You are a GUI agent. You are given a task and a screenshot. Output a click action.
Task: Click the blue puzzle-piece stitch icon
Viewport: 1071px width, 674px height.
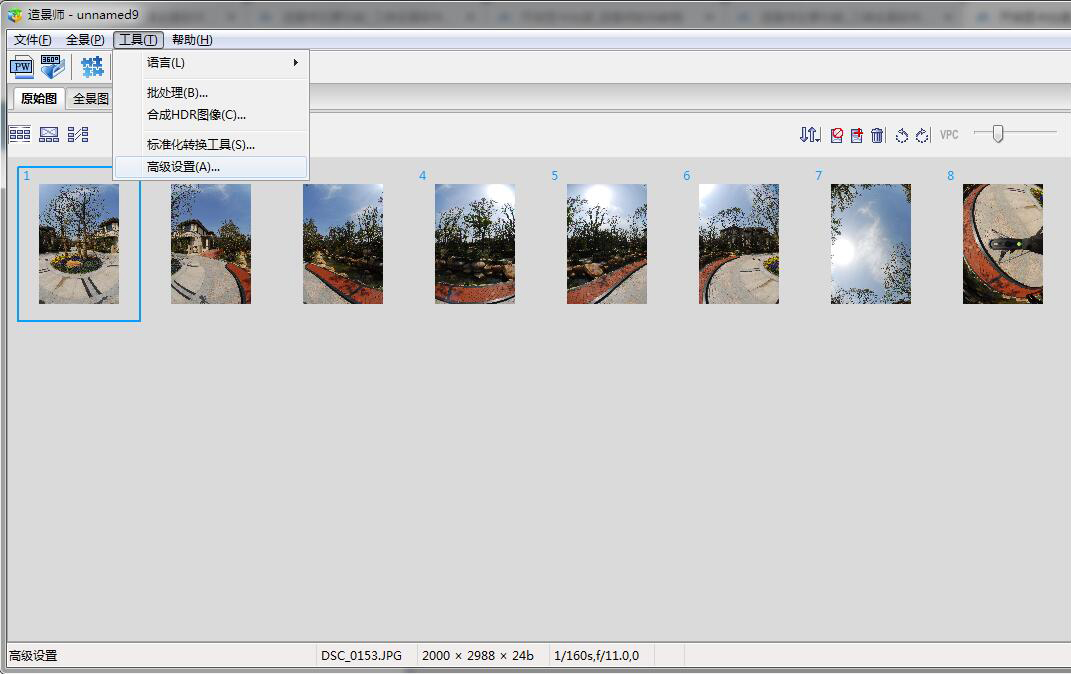[x=92, y=67]
